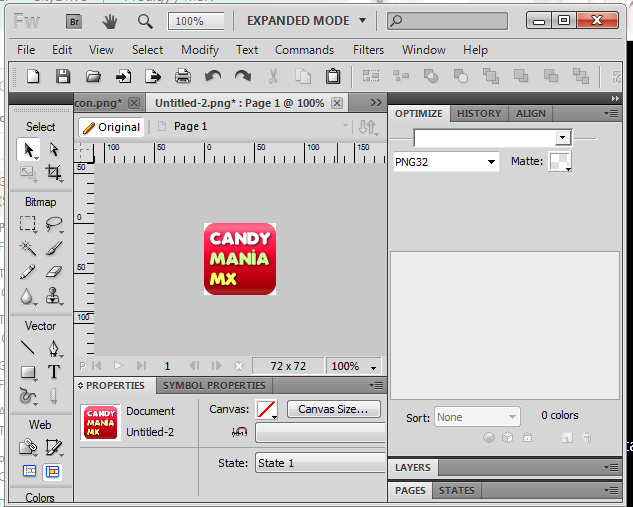
Task: Open the Optimize panel options menu
Action: pyautogui.click(x=611, y=113)
